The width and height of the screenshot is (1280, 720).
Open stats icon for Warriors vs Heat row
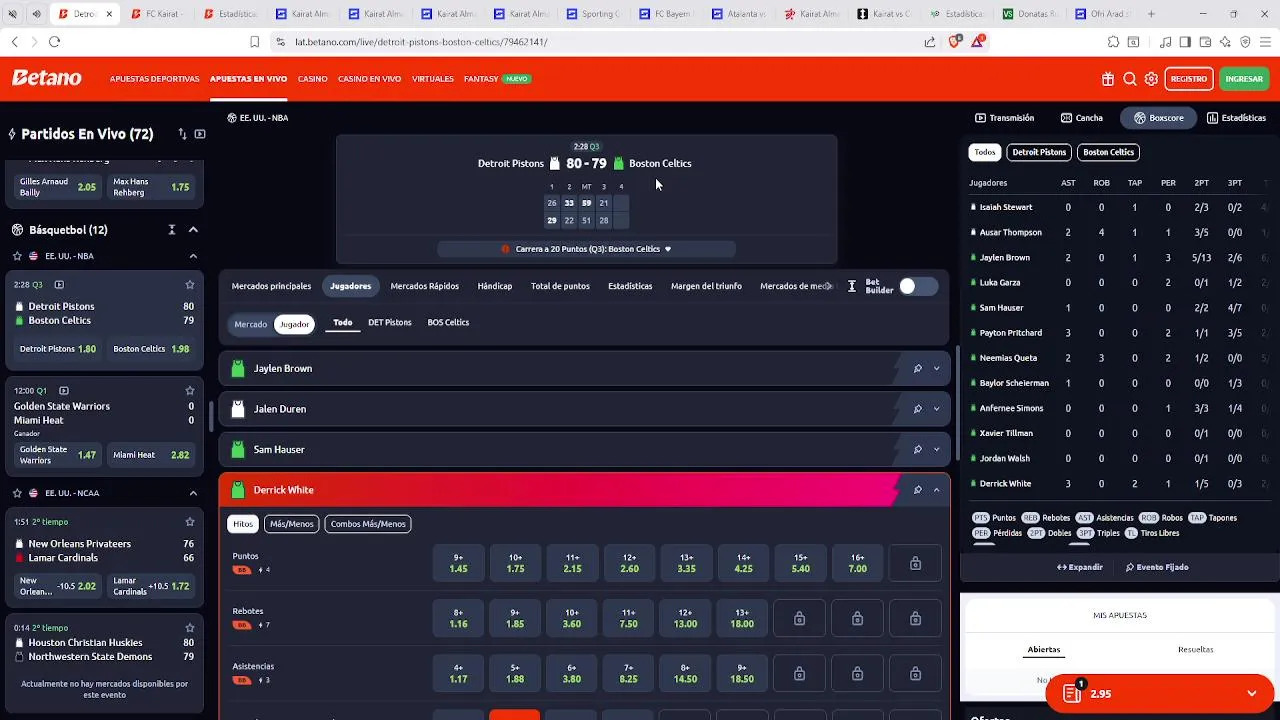pos(63,390)
